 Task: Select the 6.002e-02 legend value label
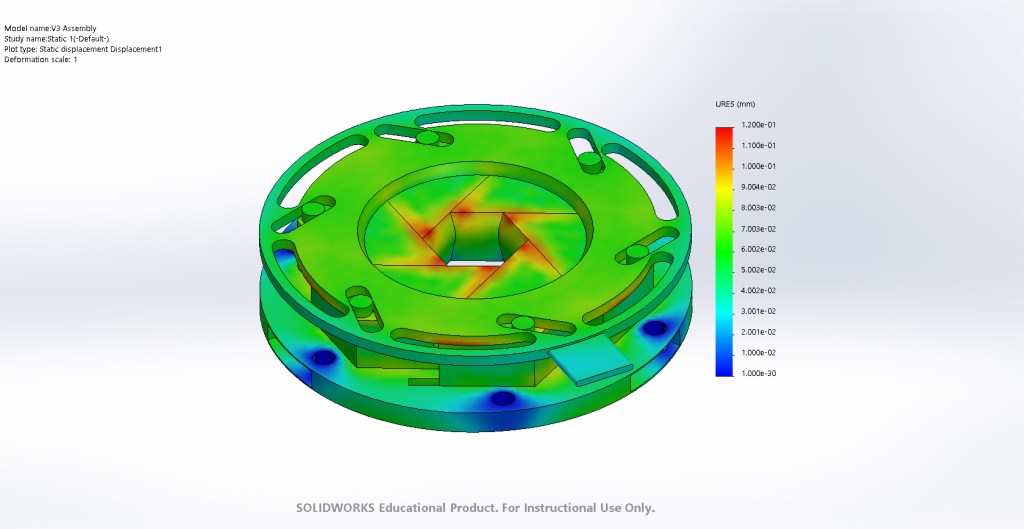pyautogui.click(x=759, y=249)
